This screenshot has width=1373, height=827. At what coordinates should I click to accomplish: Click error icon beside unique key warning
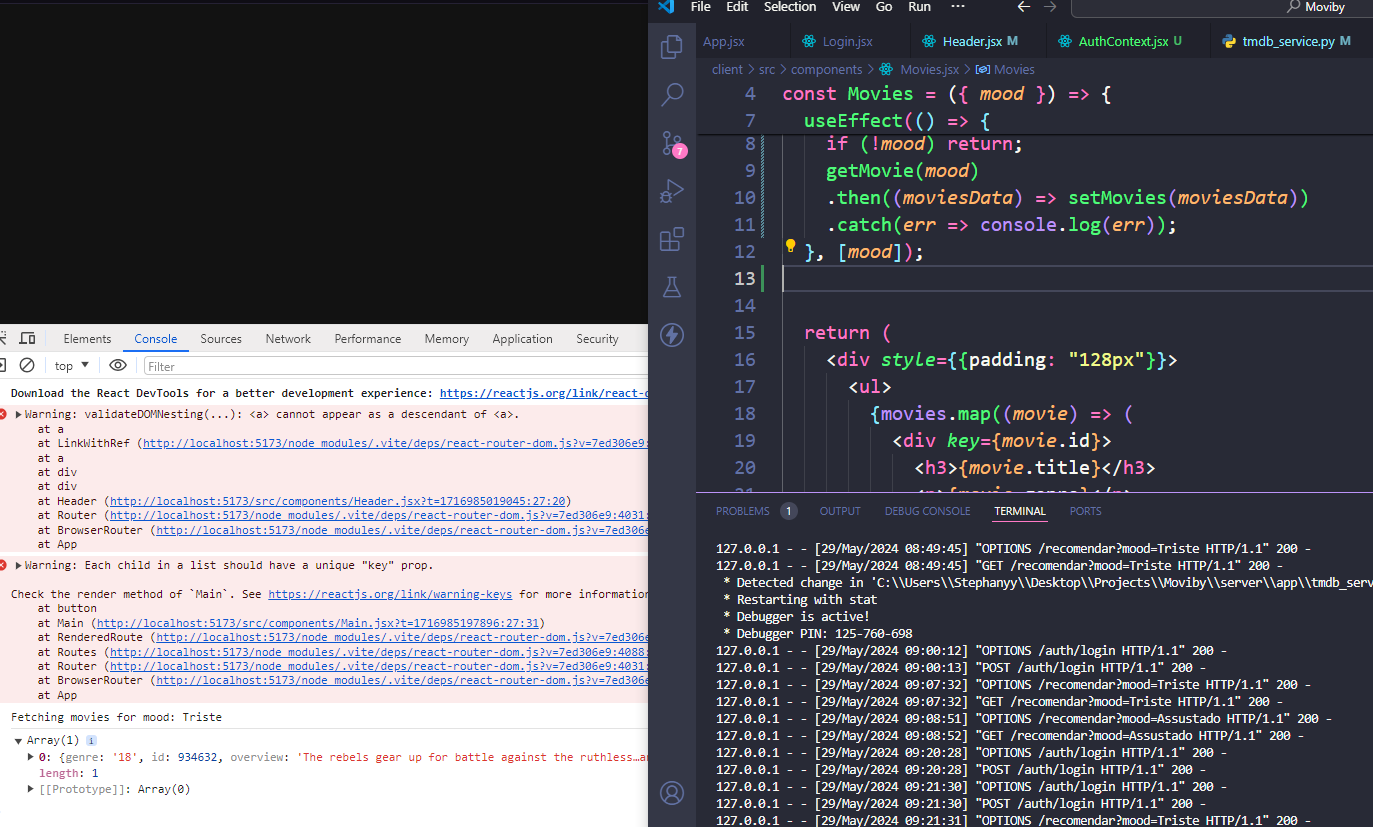(x=4, y=565)
